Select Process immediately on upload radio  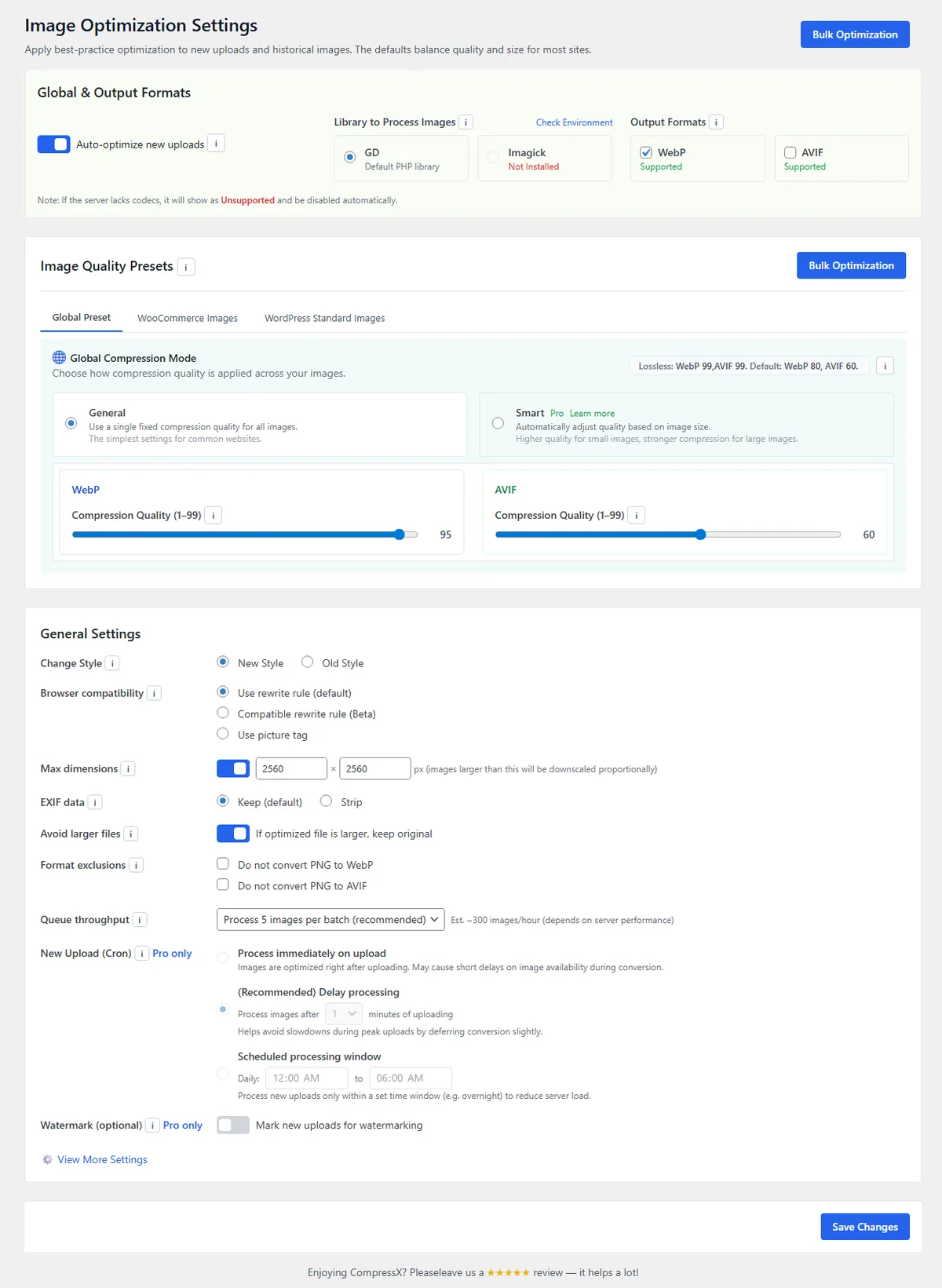click(223, 958)
